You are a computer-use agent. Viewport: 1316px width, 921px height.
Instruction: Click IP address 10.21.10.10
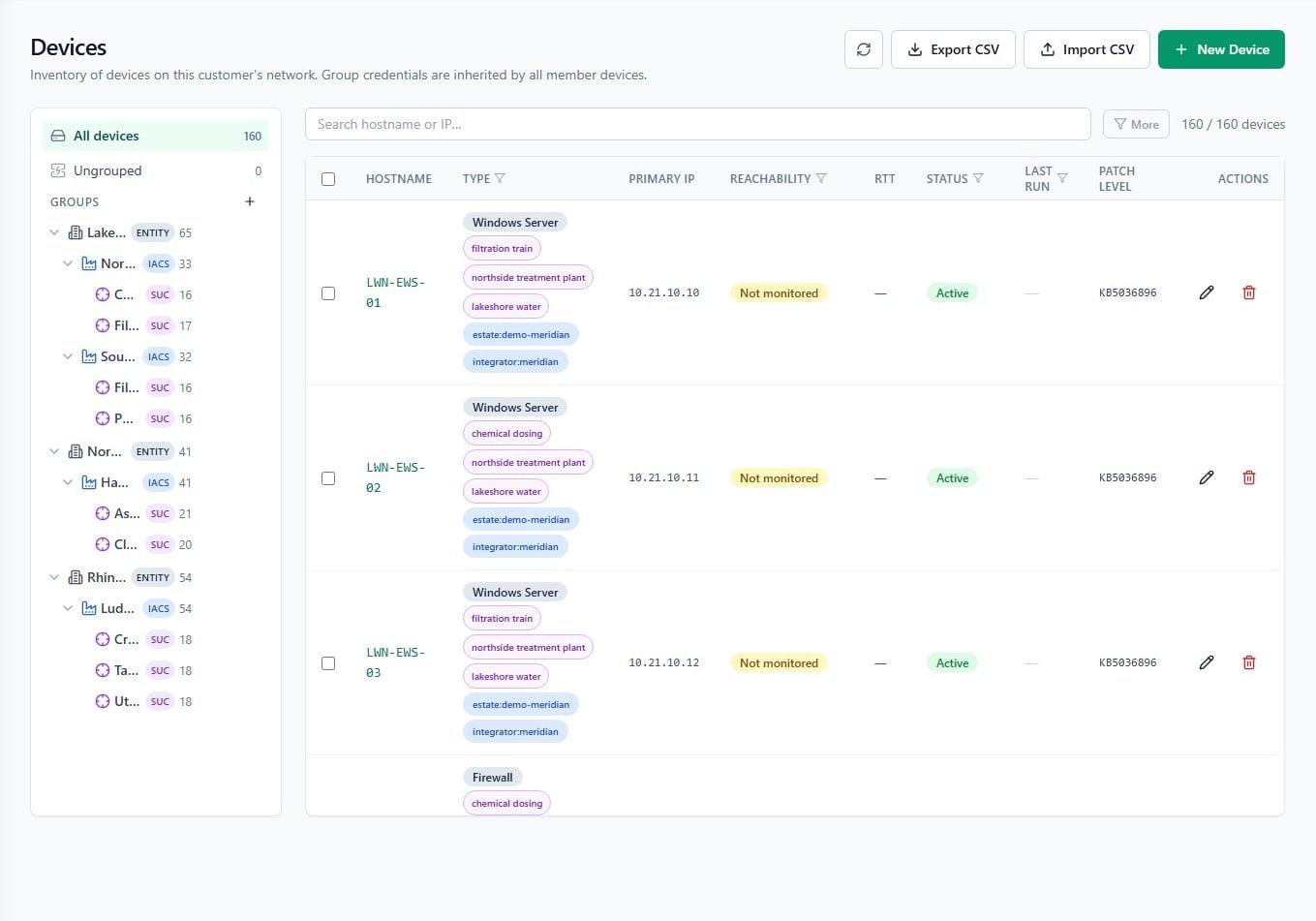pyautogui.click(x=663, y=292)
